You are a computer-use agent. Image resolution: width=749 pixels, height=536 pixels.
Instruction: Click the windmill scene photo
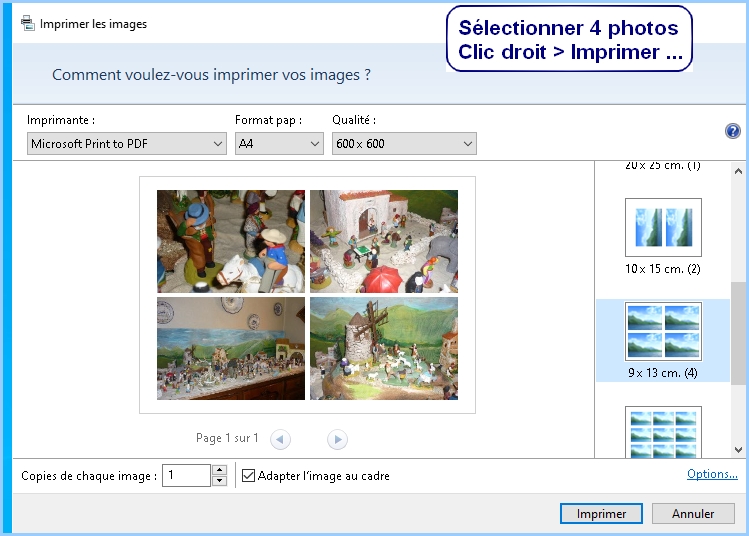pyautogui.click(x=384, y=348)
